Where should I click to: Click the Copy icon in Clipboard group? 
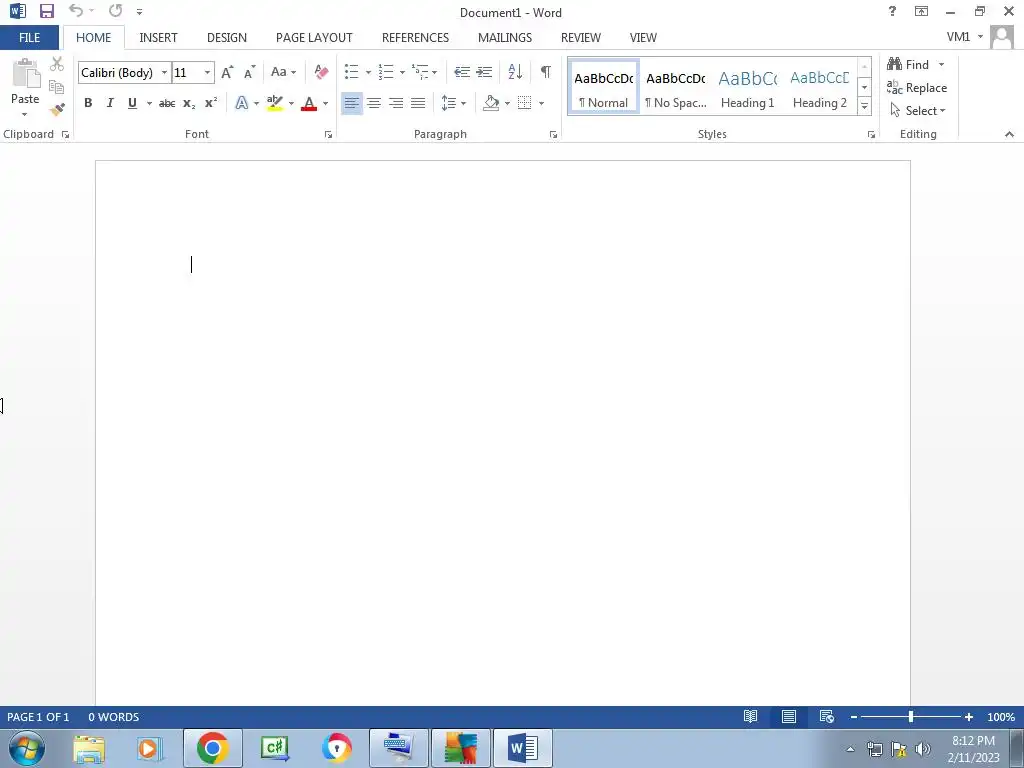[57, 87]
